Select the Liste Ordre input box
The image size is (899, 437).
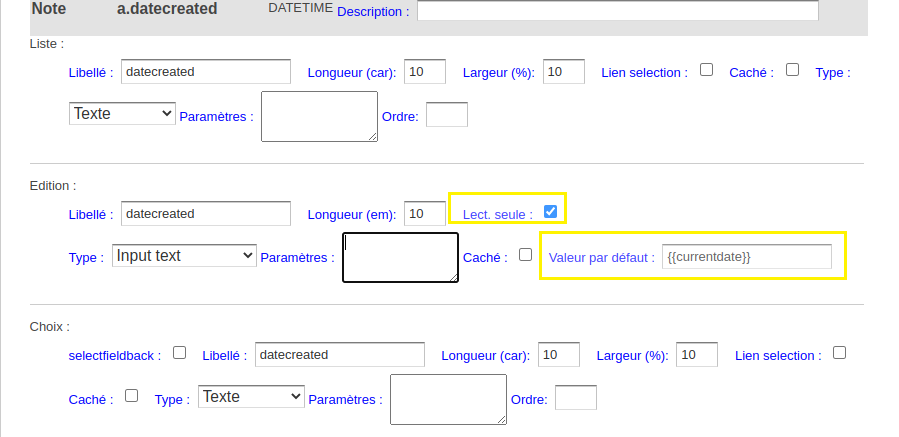coord(447,115)
